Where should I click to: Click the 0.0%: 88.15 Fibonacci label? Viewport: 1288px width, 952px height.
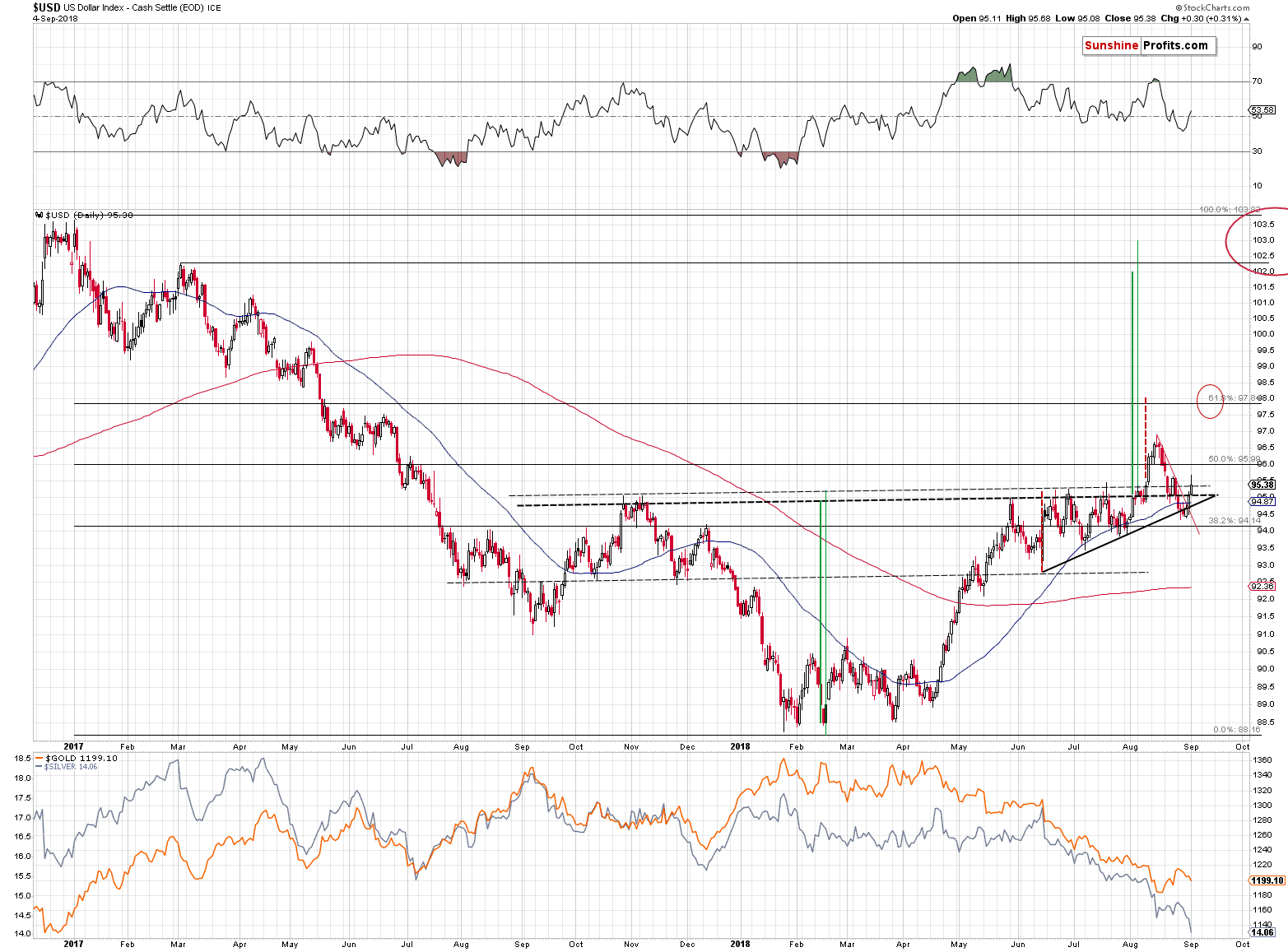[x=1237, y=729]
